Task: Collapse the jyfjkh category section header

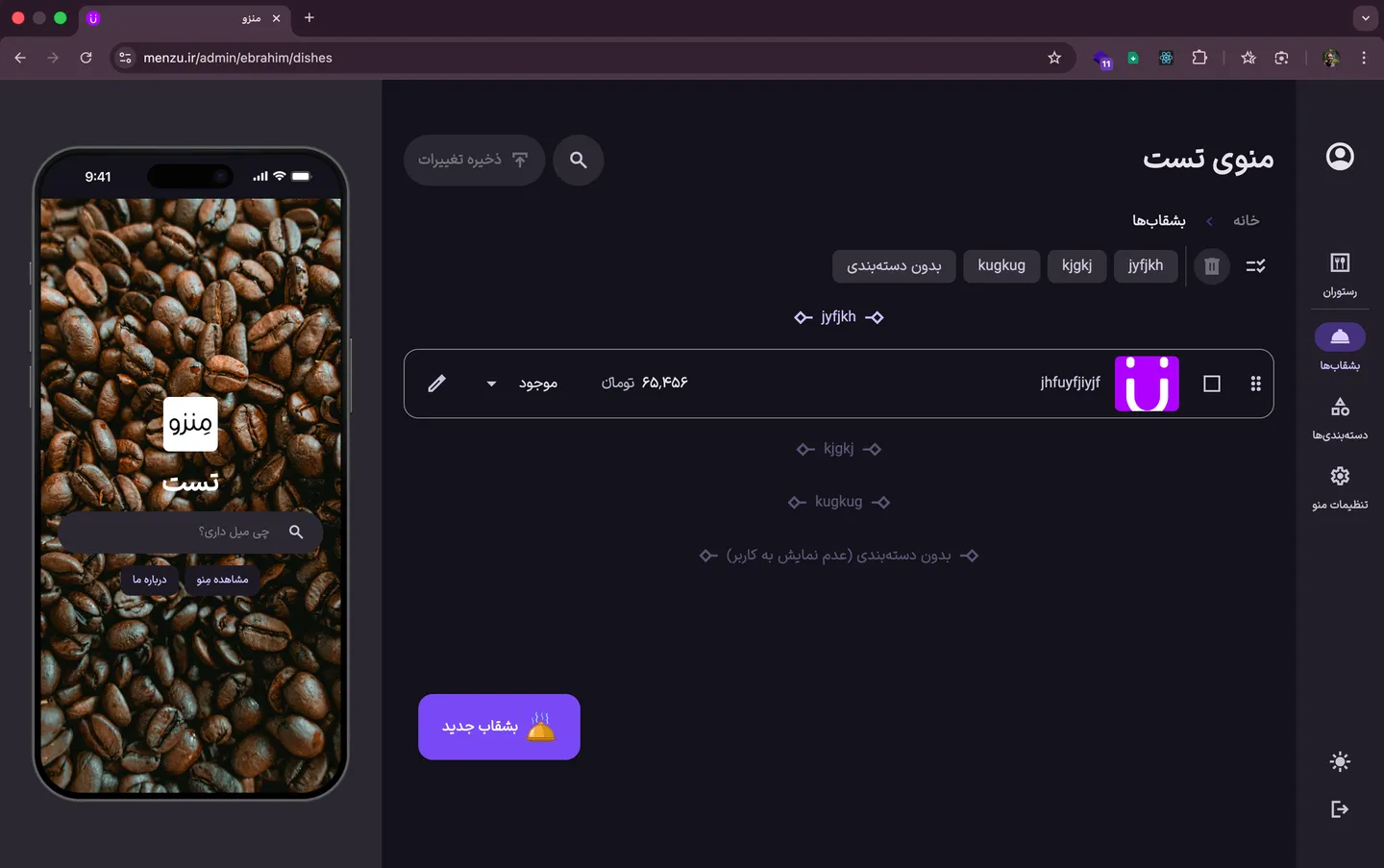Action: (838, 317)
